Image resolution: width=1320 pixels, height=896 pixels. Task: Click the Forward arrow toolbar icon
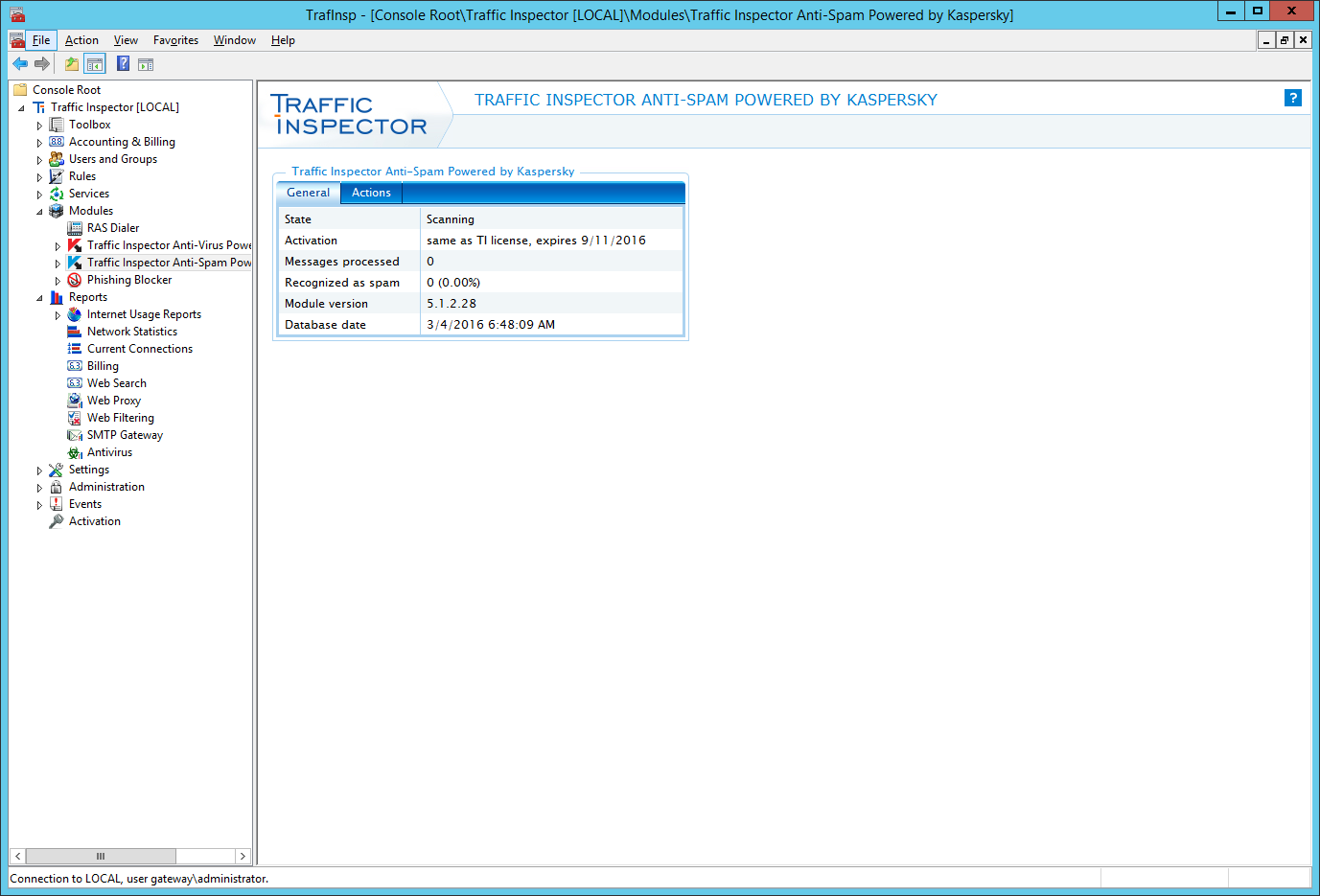click(x=42, y=64)
